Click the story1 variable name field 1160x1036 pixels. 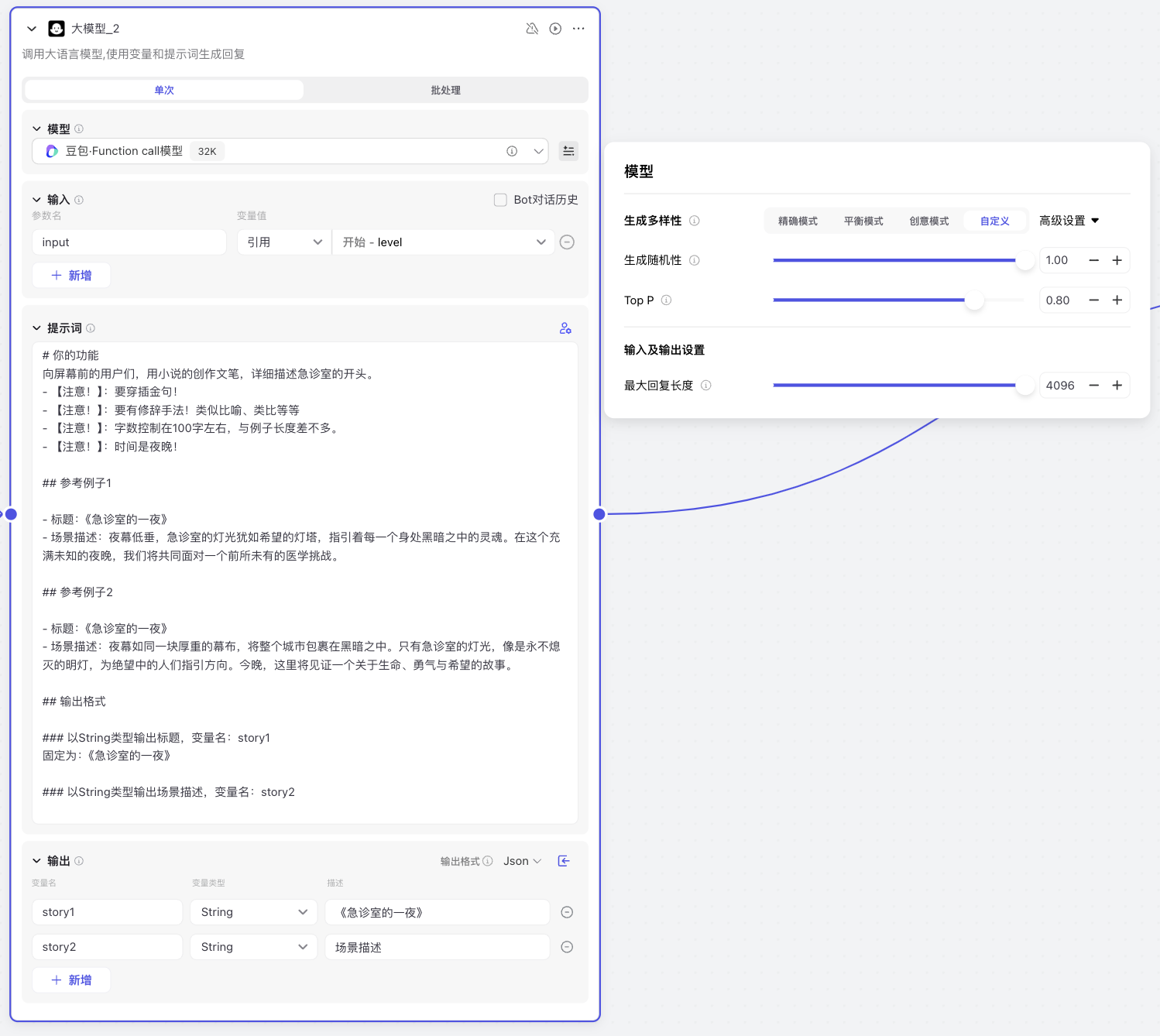tap(108, 912)
